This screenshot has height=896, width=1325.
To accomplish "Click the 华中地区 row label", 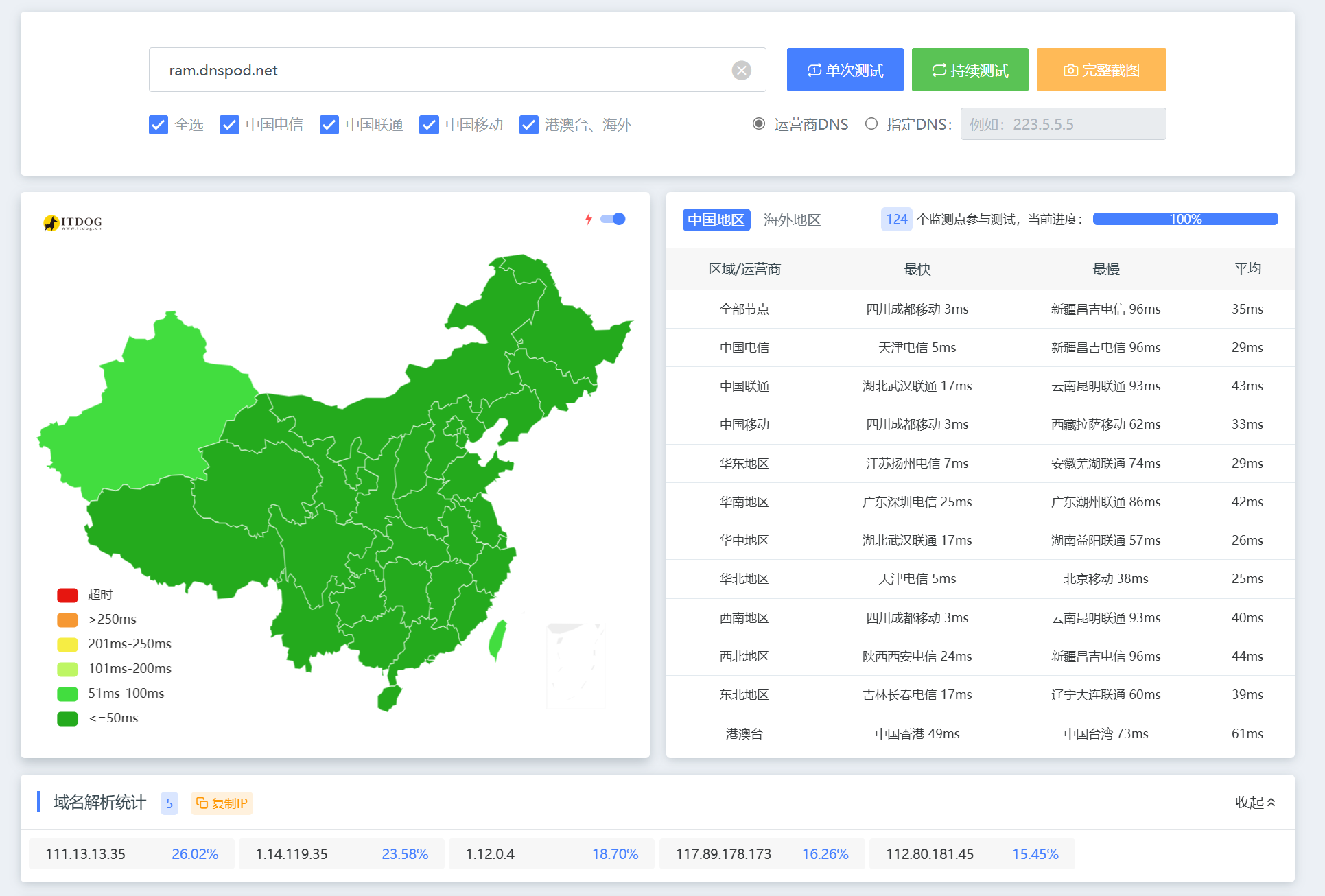I will click(744, 540).
